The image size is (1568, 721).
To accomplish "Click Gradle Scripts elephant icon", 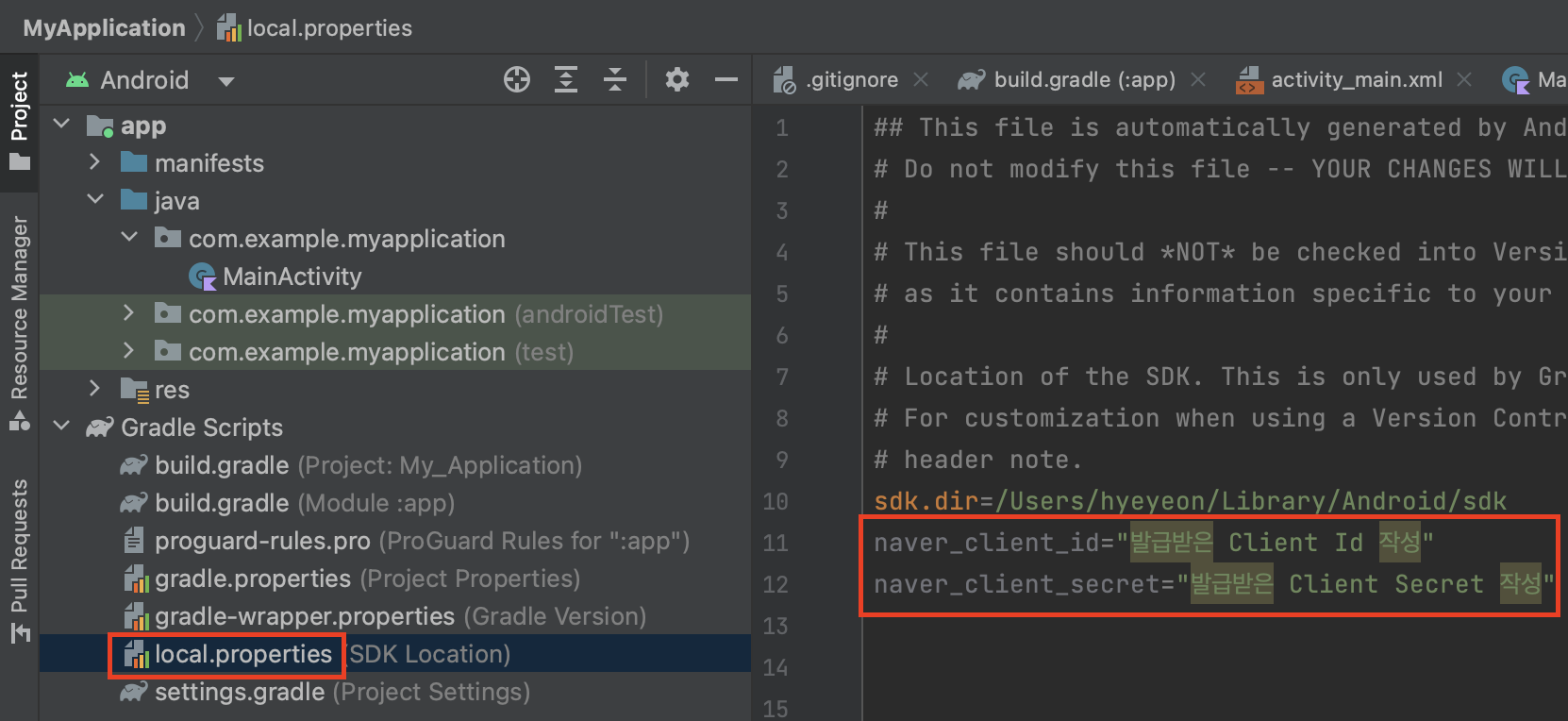I will [100, 428].
